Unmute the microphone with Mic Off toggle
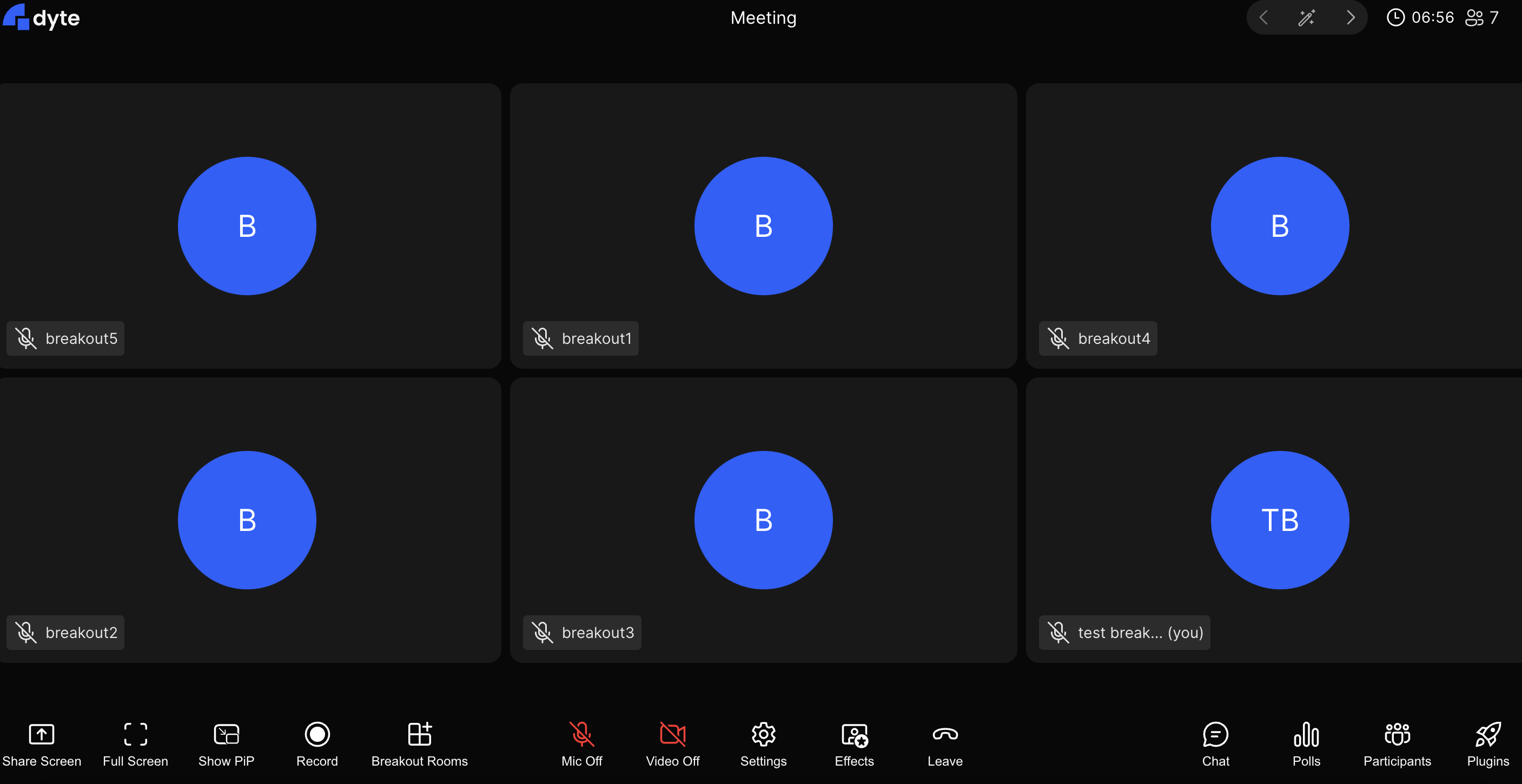Image resolution: width=1522 pixels, height=784 pixels. point(581,734)
